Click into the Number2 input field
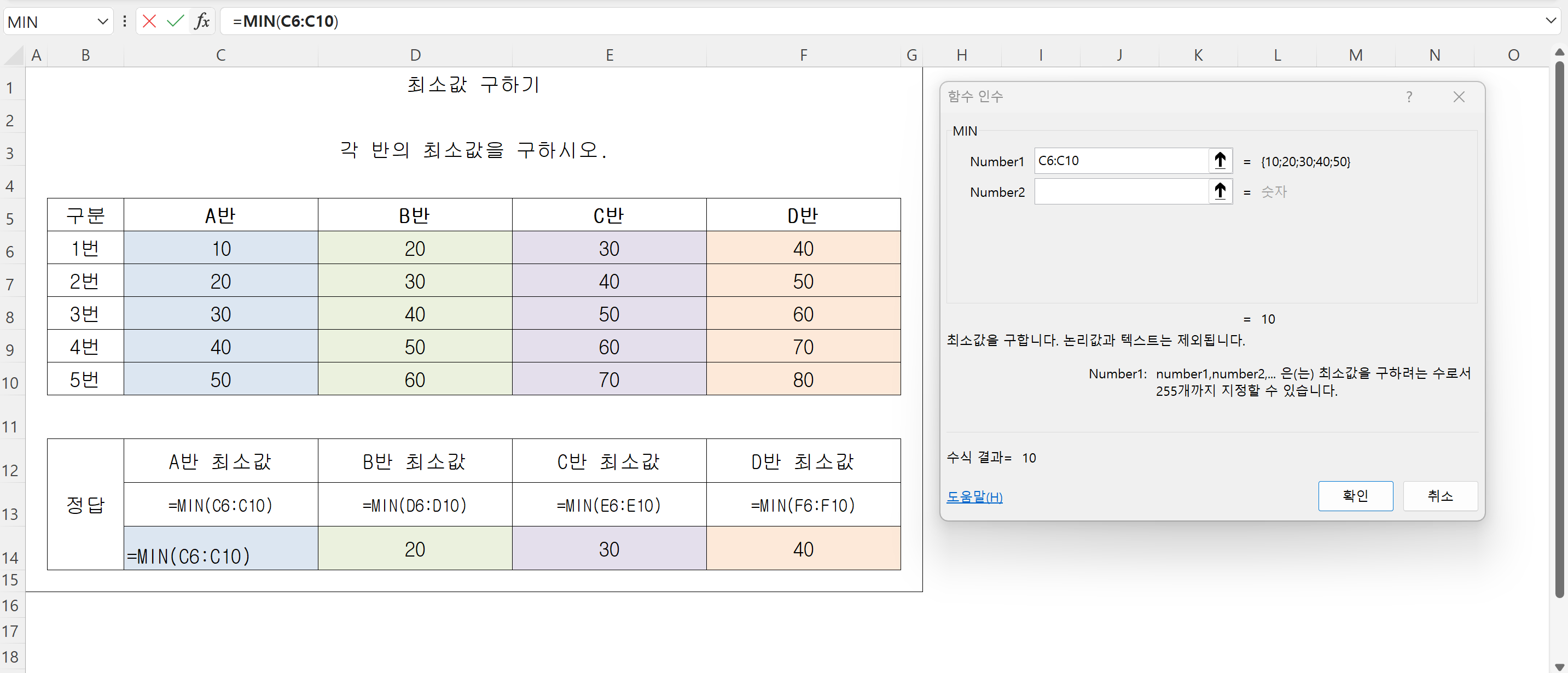 click(1120, 192)
